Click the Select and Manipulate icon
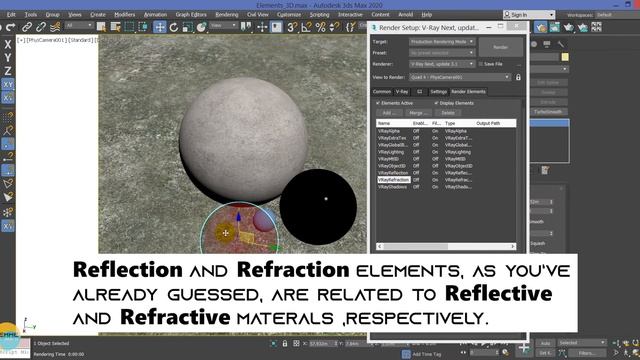Screen dimensions: 640x360 [262, 27]
